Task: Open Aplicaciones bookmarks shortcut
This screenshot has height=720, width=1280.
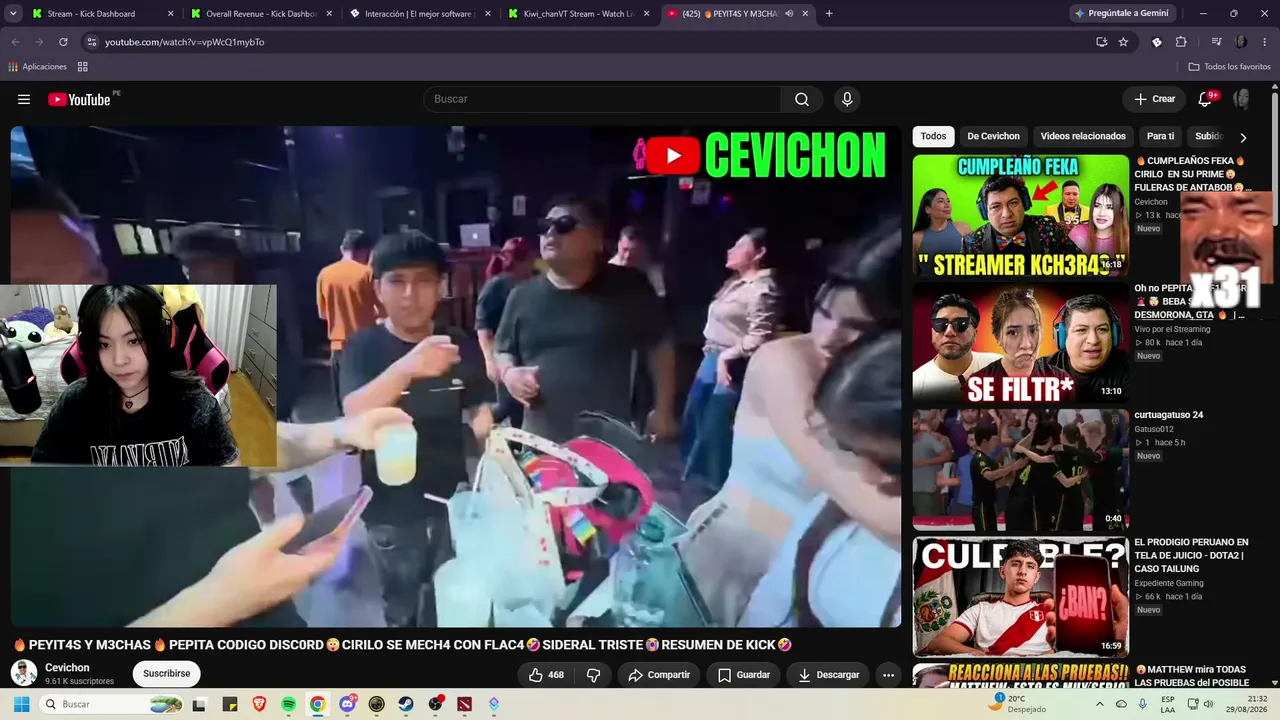Action: [x=37, y=67]
